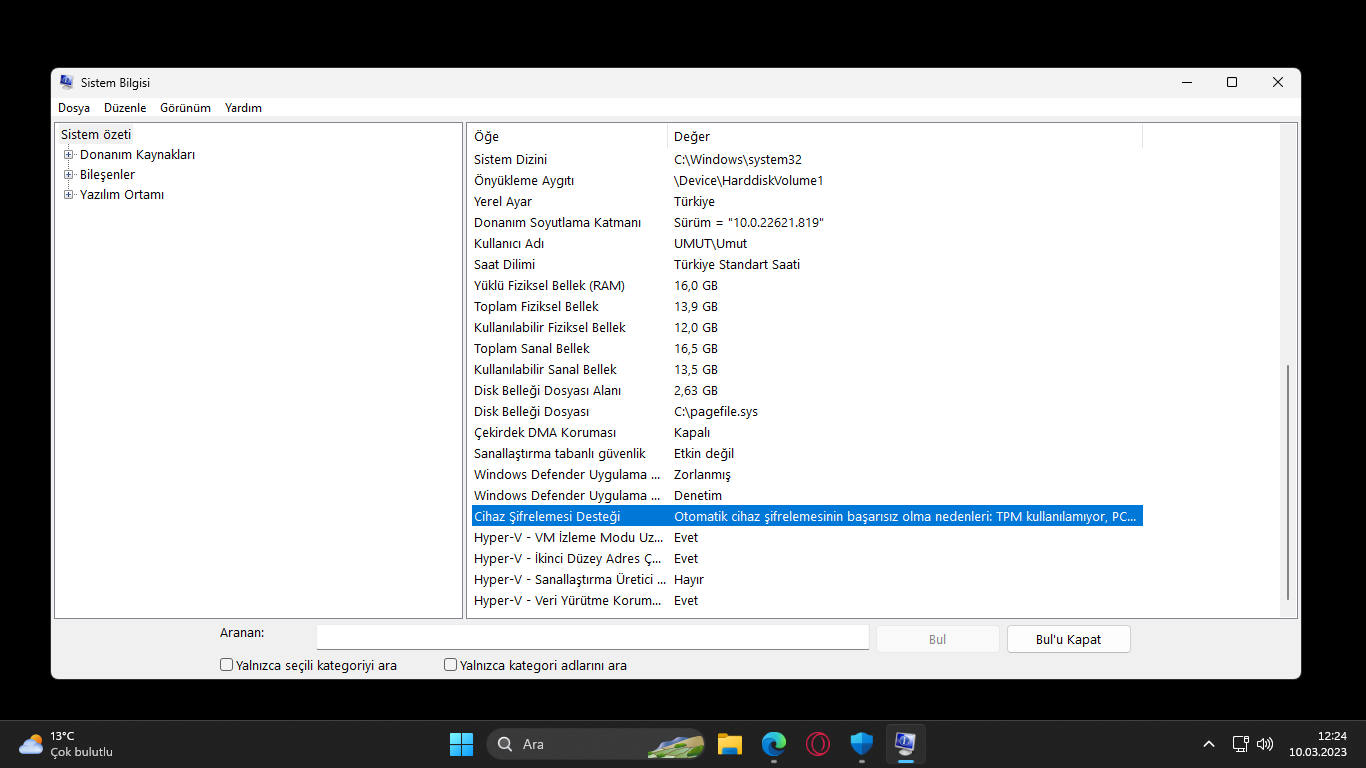The image size is (1366, 768).
Task: Select the Sistem Dizini row
Action: click(806, 160)
